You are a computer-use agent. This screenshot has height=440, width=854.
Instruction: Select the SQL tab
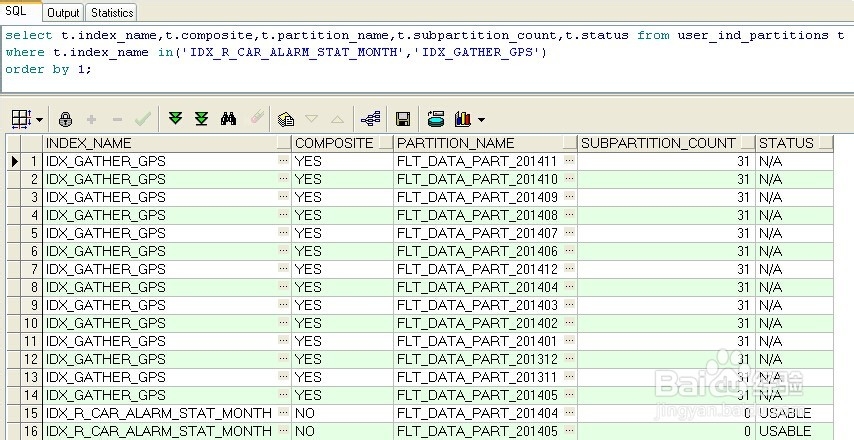click(18, 11)
